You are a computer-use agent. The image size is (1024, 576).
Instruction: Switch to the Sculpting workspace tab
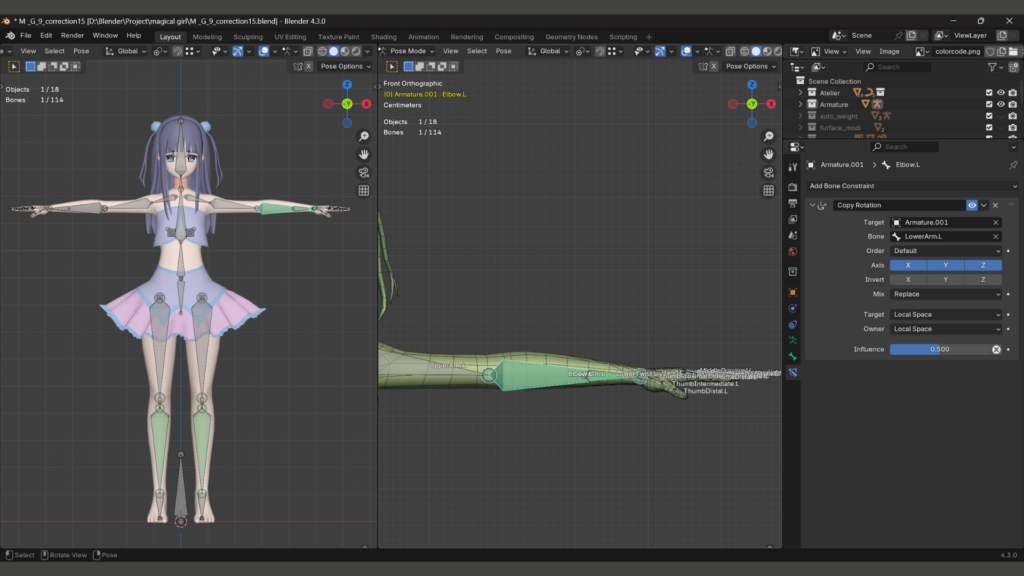247,37
